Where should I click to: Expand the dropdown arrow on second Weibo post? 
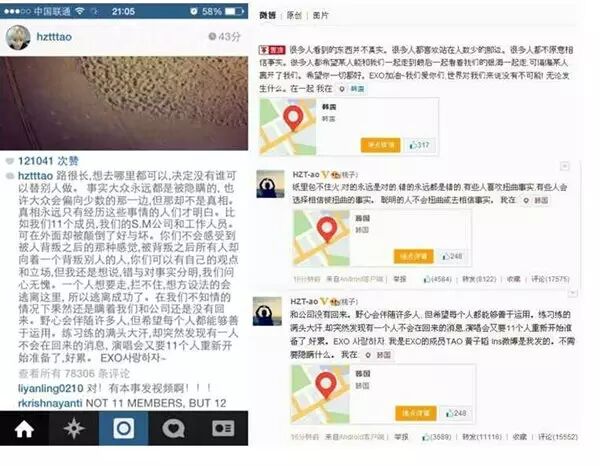pos(564,166)
